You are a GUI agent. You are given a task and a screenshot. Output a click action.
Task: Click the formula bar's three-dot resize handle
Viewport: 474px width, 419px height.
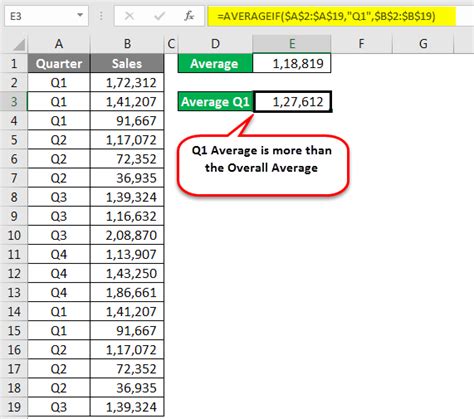point(101,16)
